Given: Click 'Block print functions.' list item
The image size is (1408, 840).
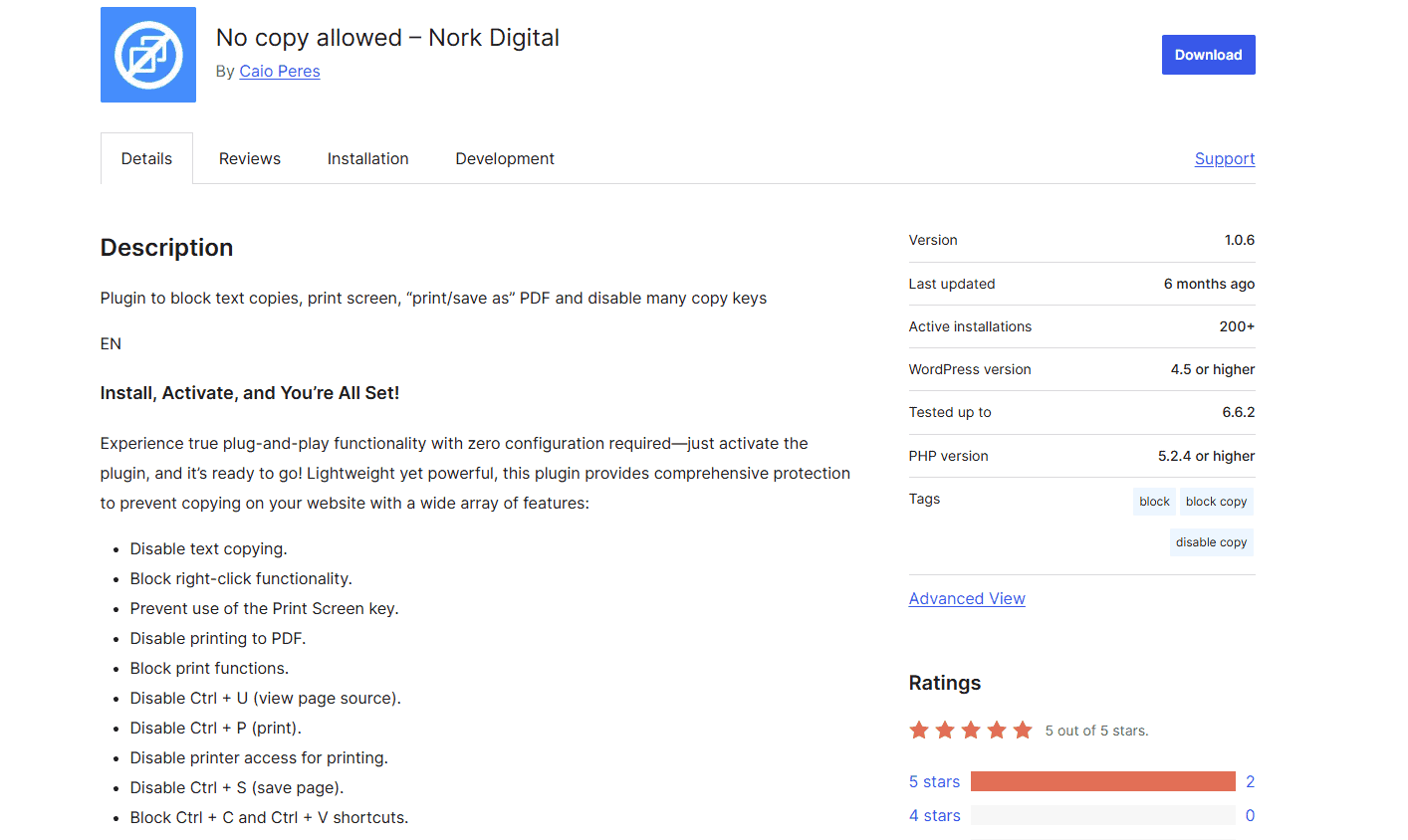Looking at the screenshot, I should (209, 668).
